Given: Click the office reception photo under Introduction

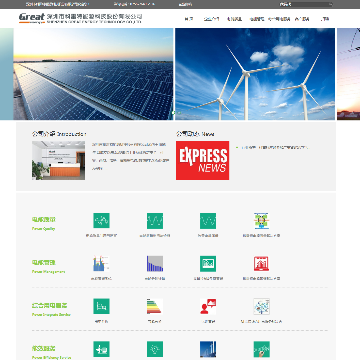Looking at the screenshot, I should click(x=58, y=160).
